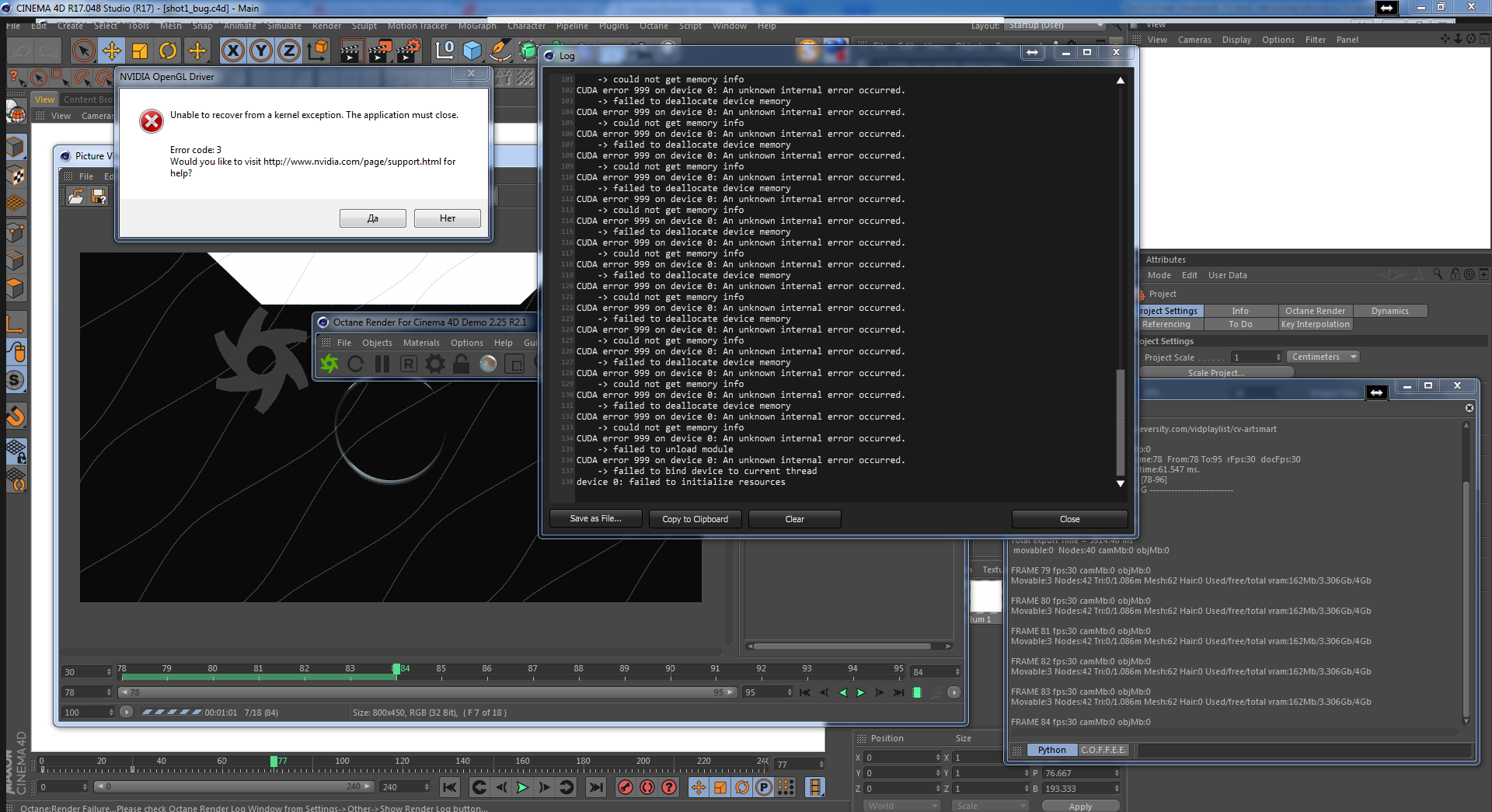Add a Cube primitive object
The width and height of the screenshot is (1492, 812).
(x=472, y=51)
